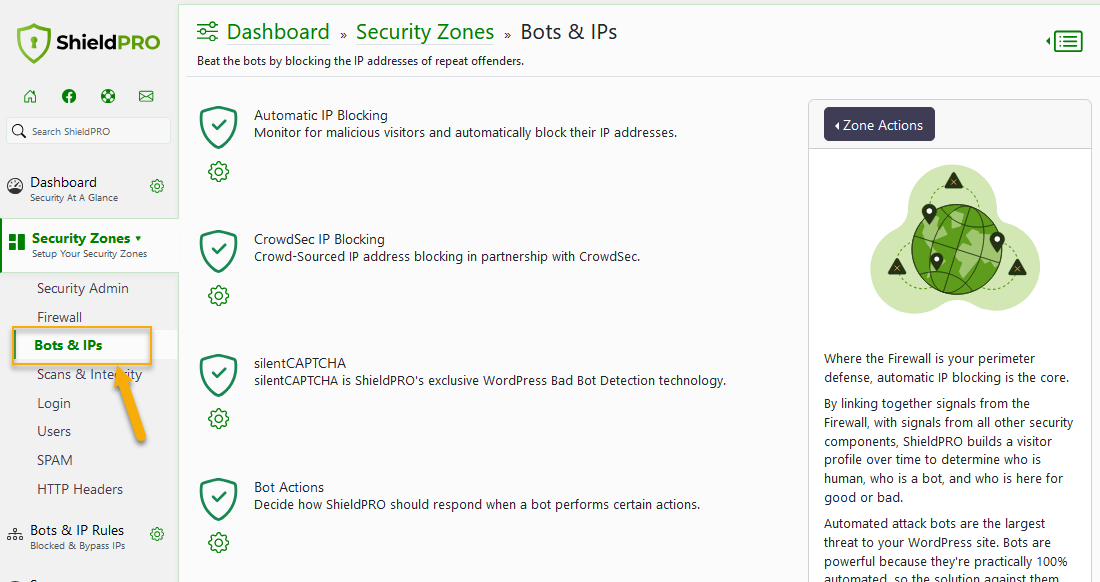Click the email envelope icon in sidebar

(x=146, y=96)
